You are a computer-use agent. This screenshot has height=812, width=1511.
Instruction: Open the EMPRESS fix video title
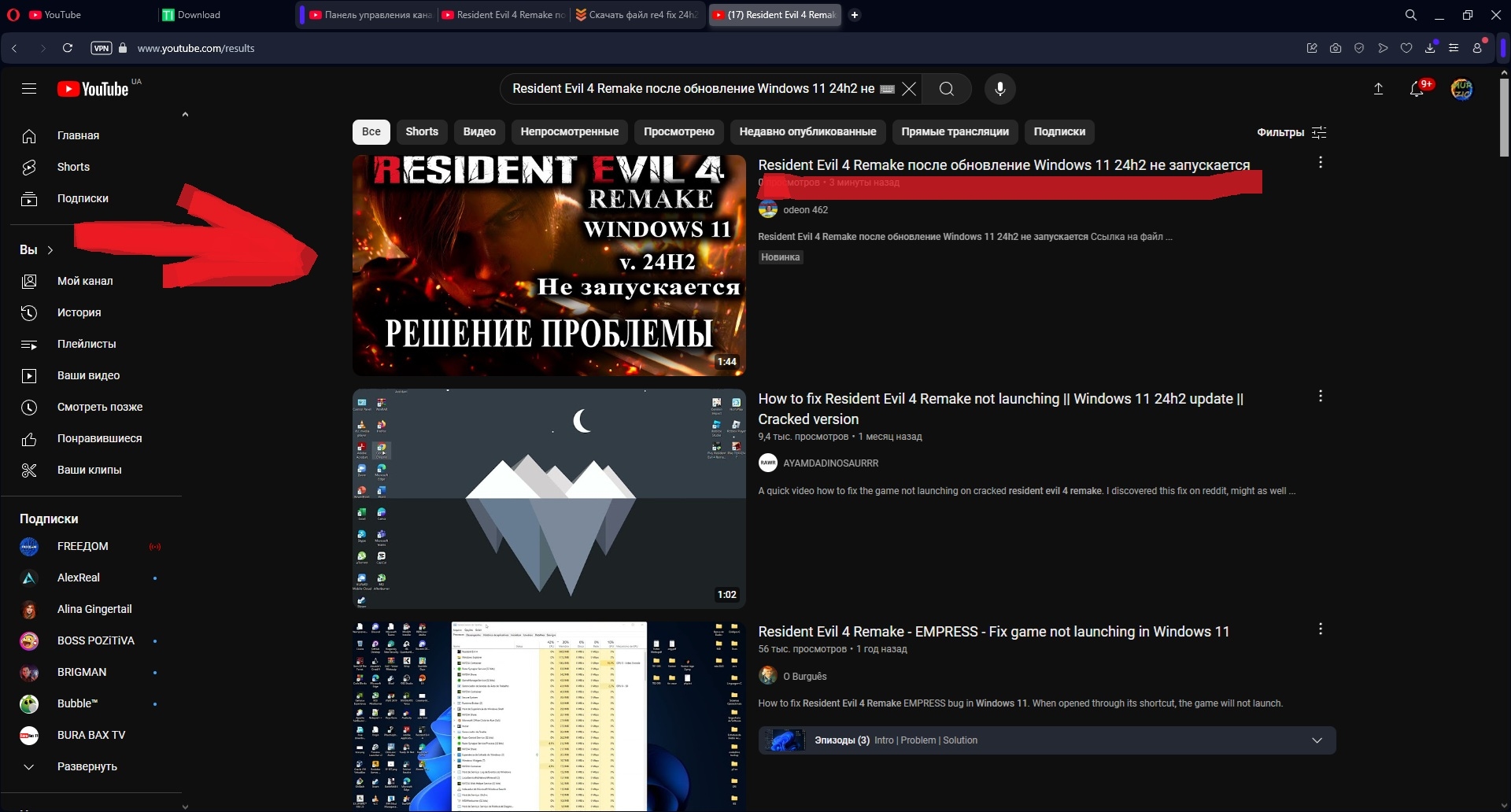click(993, 632)
